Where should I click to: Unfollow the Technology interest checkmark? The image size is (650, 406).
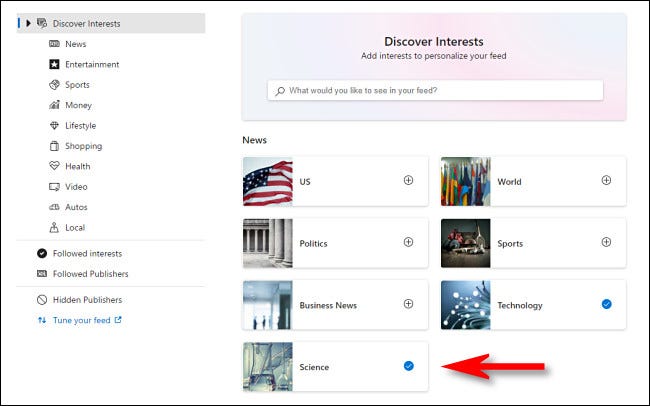click(x=606, y=304)
